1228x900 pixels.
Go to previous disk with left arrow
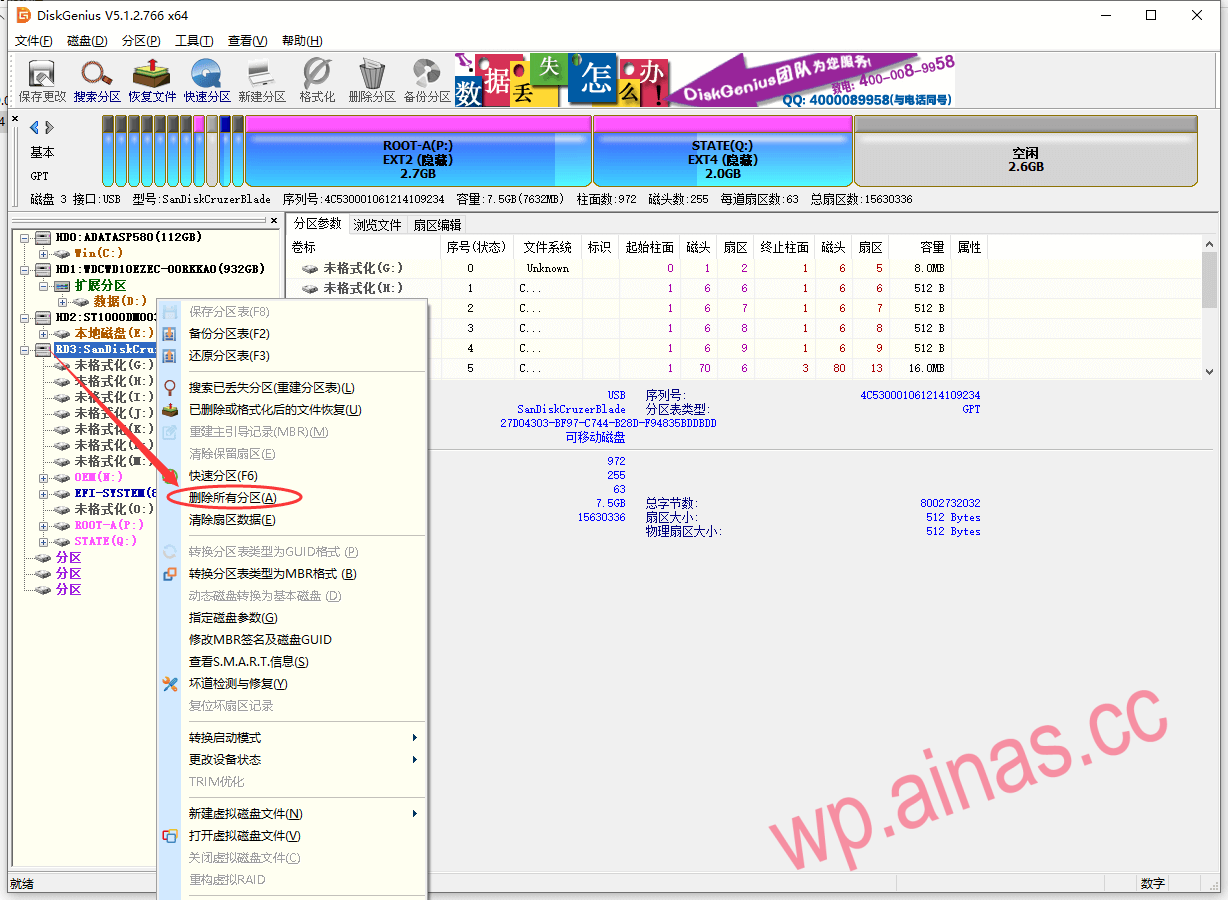click(x=34, y=127)
